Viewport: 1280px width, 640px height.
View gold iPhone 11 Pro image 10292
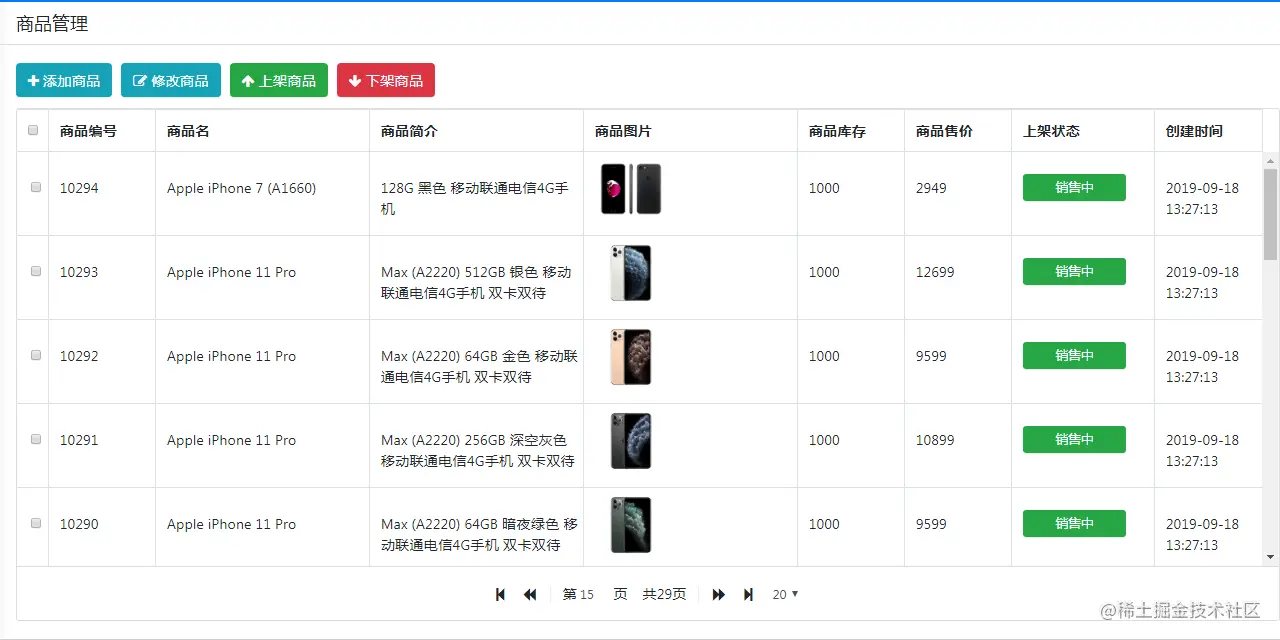point(631,357)
